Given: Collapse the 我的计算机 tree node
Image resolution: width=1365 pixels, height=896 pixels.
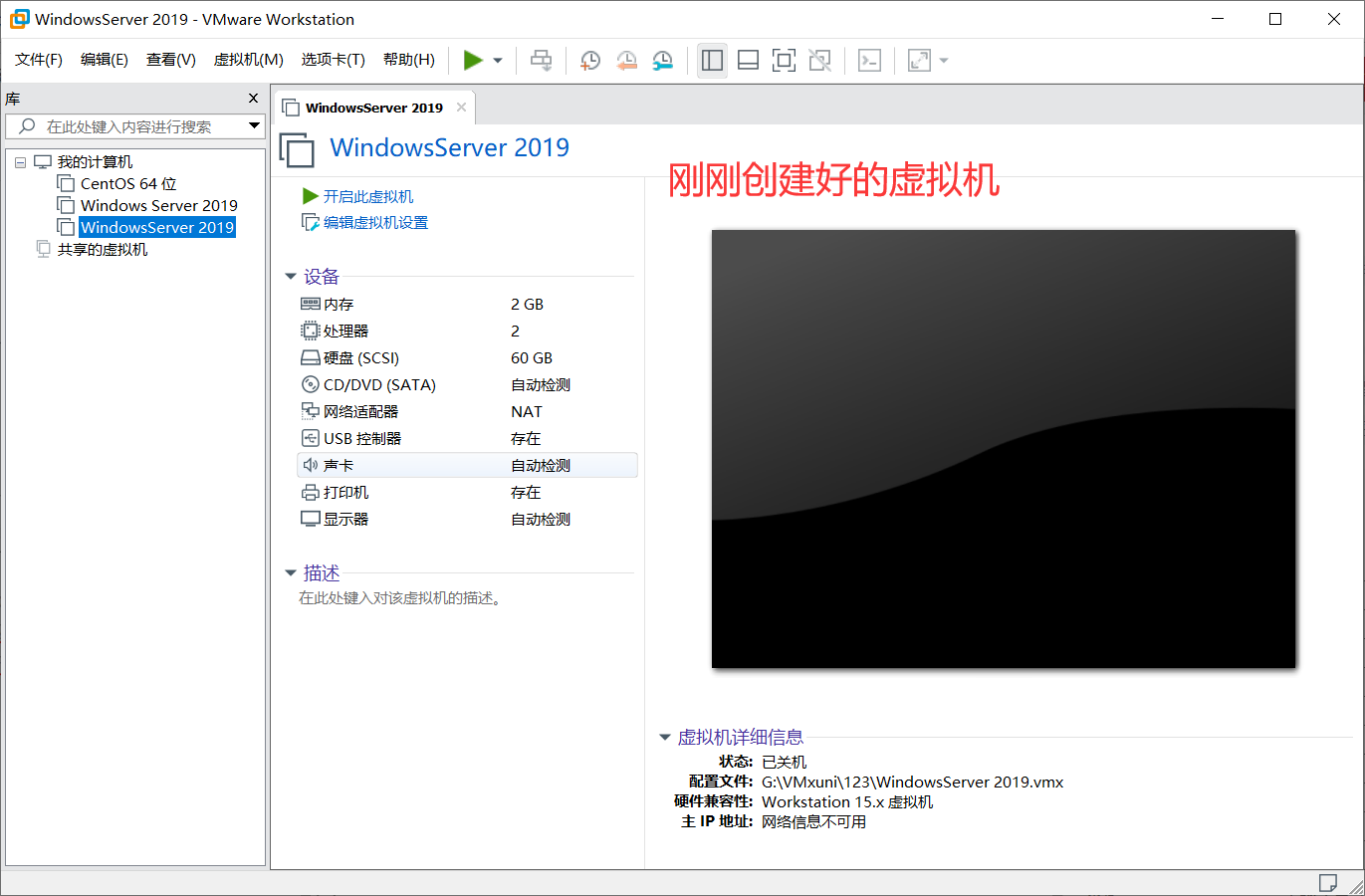Looking at the screenshot, I should pos(20,162).
